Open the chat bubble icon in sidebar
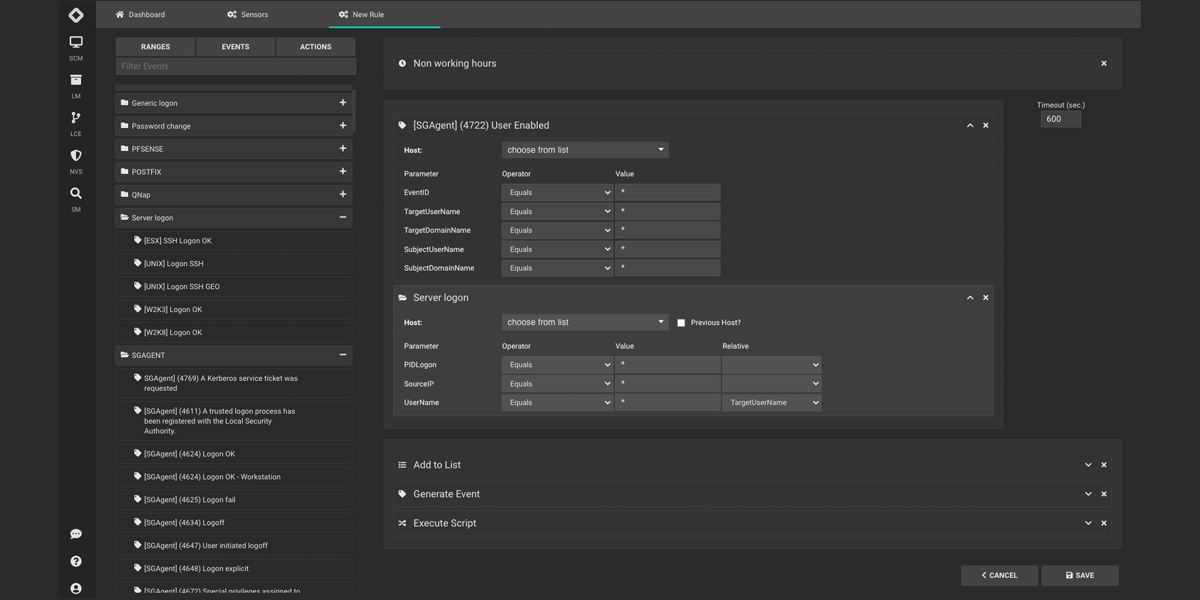1200x600 pixels. click(x=76, y=534)
